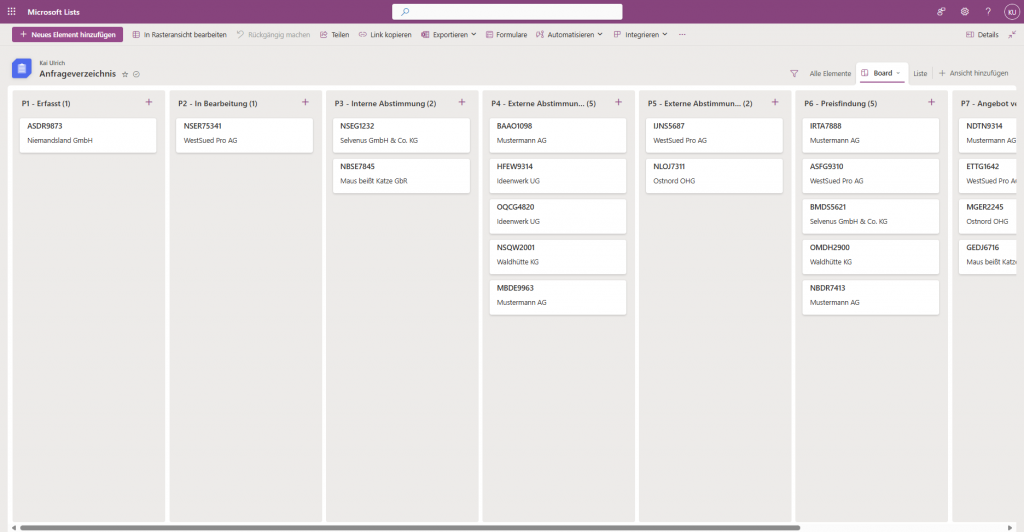Click the filter funnel icon
Viewport: 1024px width, 532px height.
[x=794, y=73]
